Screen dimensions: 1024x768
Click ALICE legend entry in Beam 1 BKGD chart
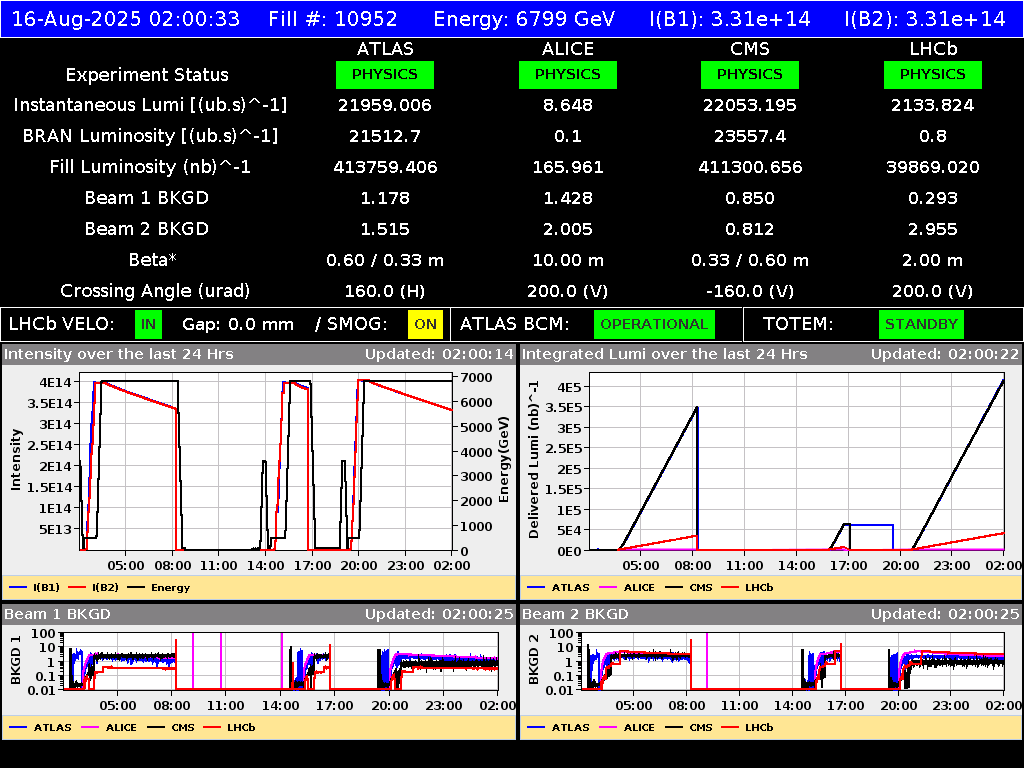[x=109, y=727]
